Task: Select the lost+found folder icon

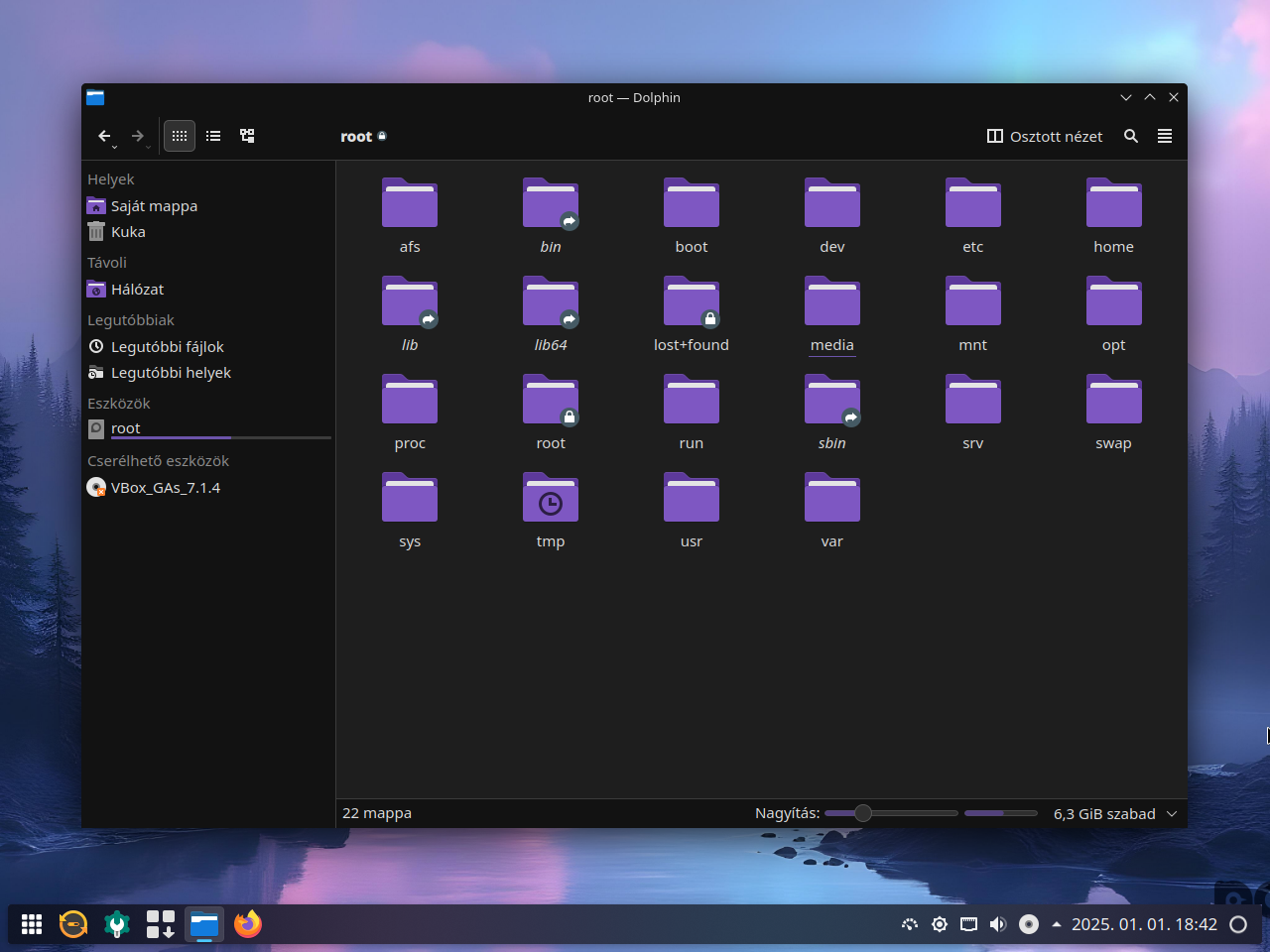Action: (x=692, y=300)
